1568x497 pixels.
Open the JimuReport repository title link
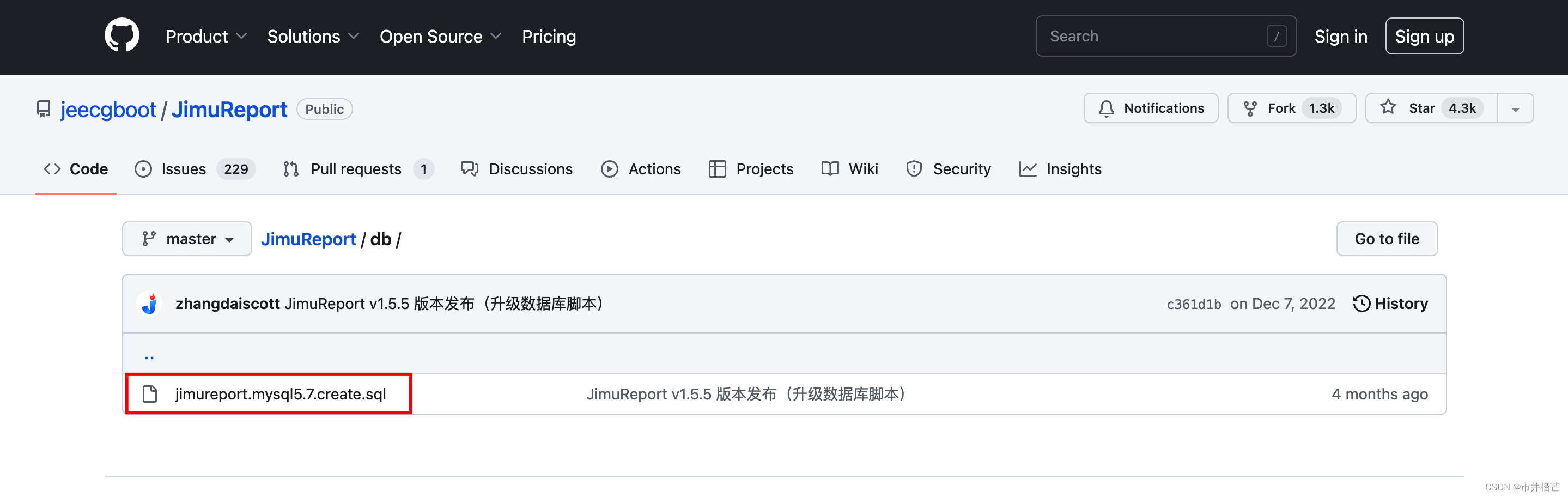229,110
